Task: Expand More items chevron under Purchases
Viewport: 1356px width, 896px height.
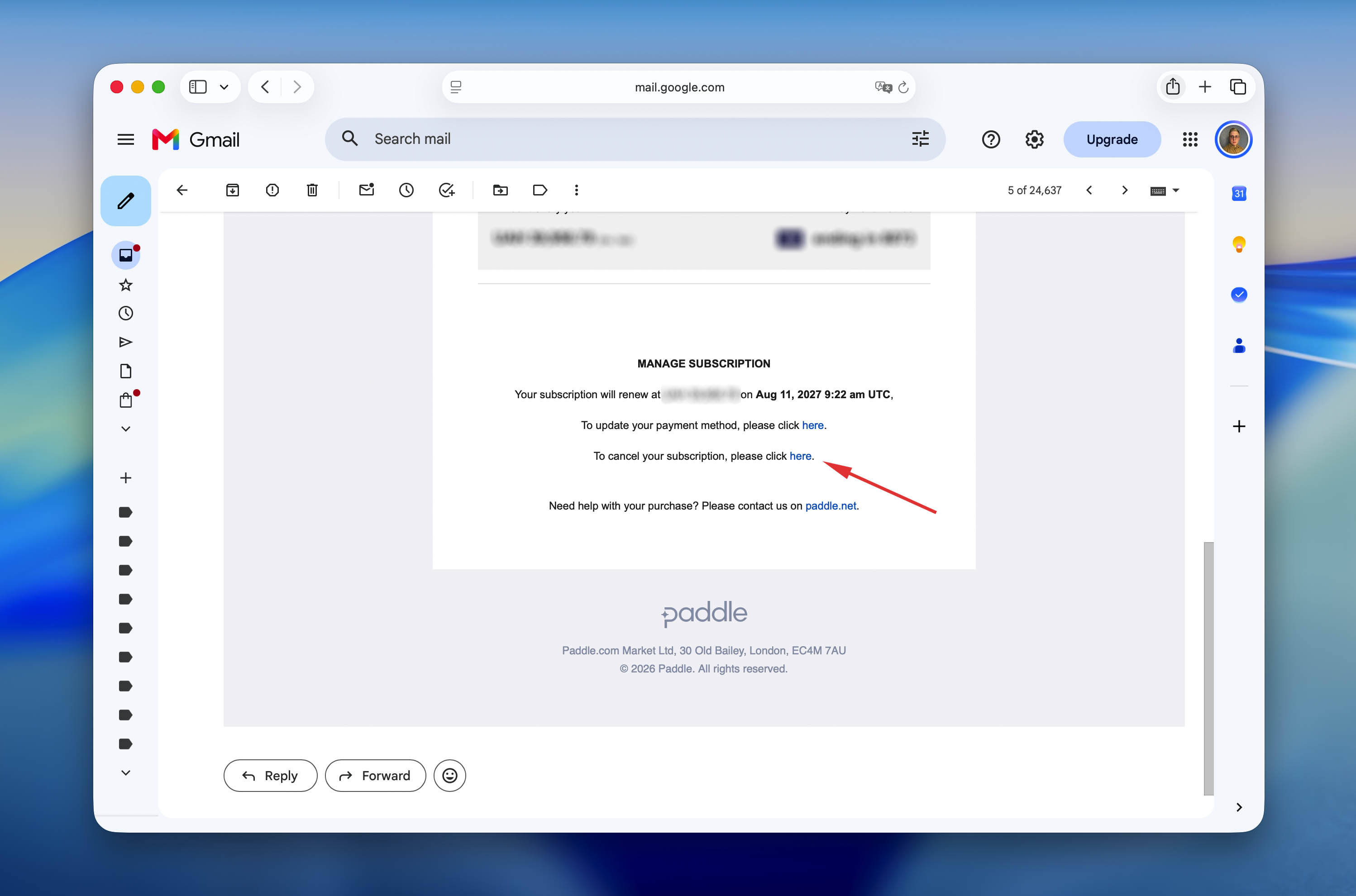Action: pos(126,429)
